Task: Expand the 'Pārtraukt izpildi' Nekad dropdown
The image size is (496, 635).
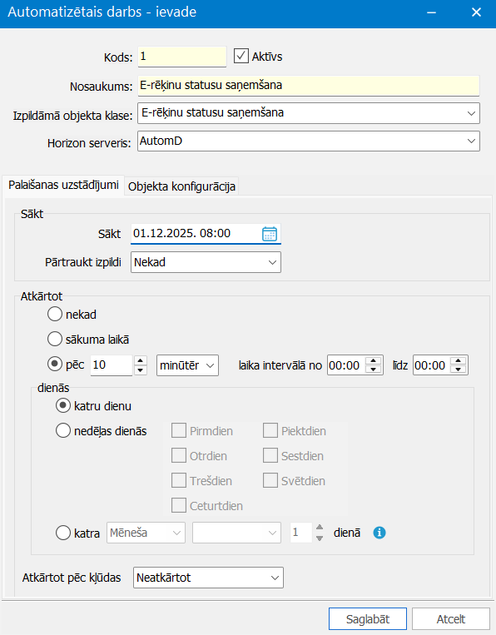Action: tap(206, 262)
